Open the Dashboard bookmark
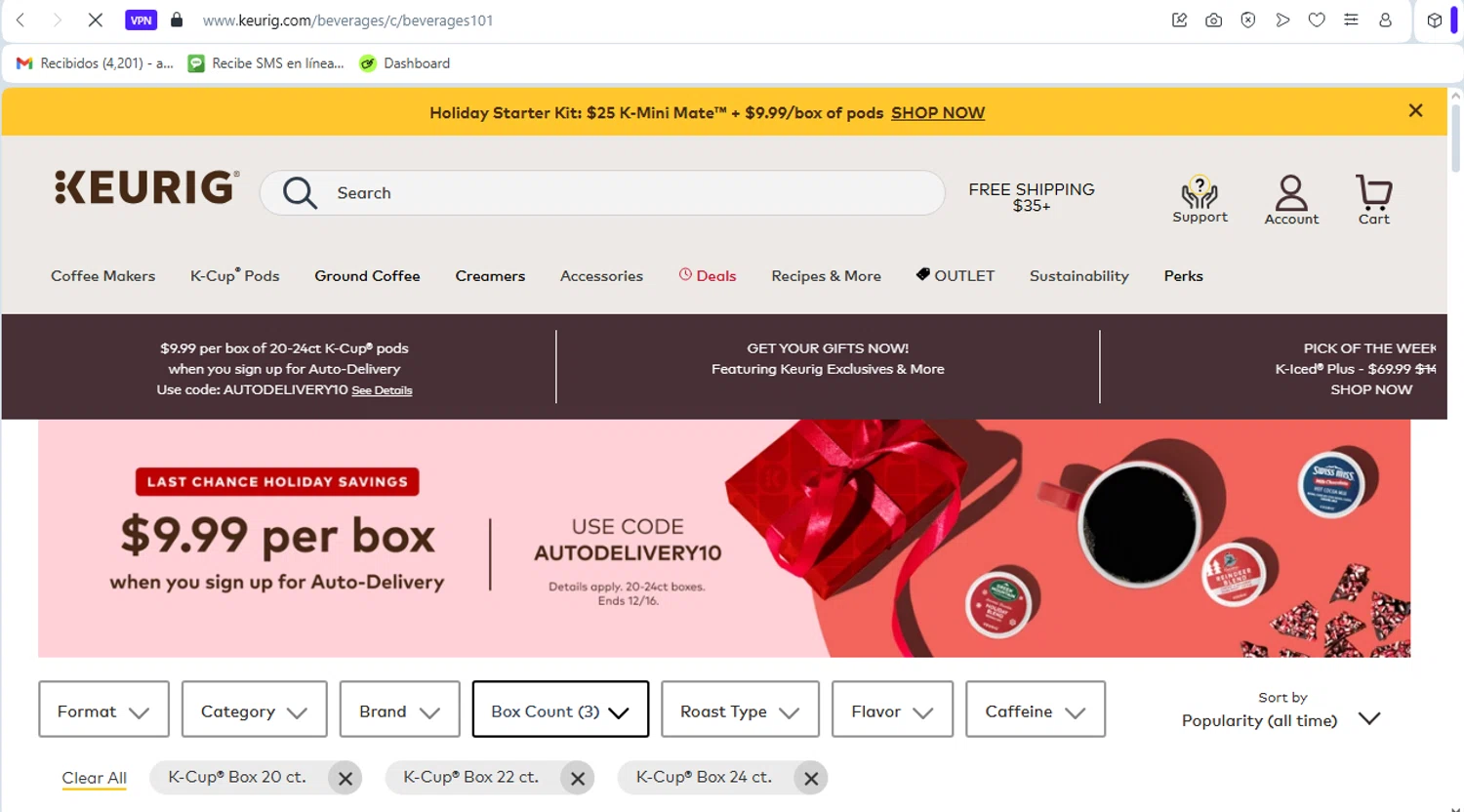Screen dimensions: 1464x812 click(405, 63)
